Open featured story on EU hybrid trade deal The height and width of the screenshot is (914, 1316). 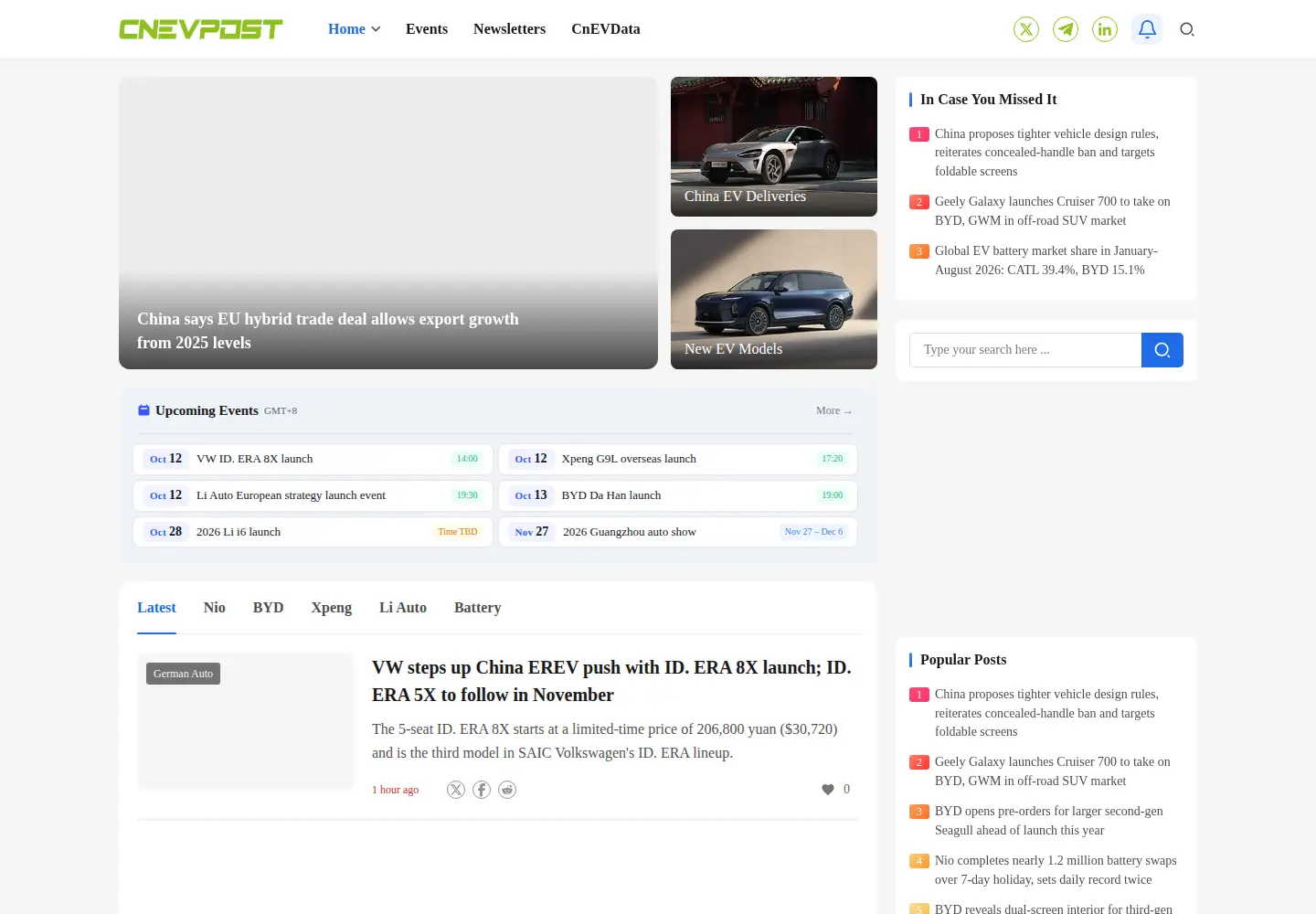pyautogui.click(x=388, y=223)
